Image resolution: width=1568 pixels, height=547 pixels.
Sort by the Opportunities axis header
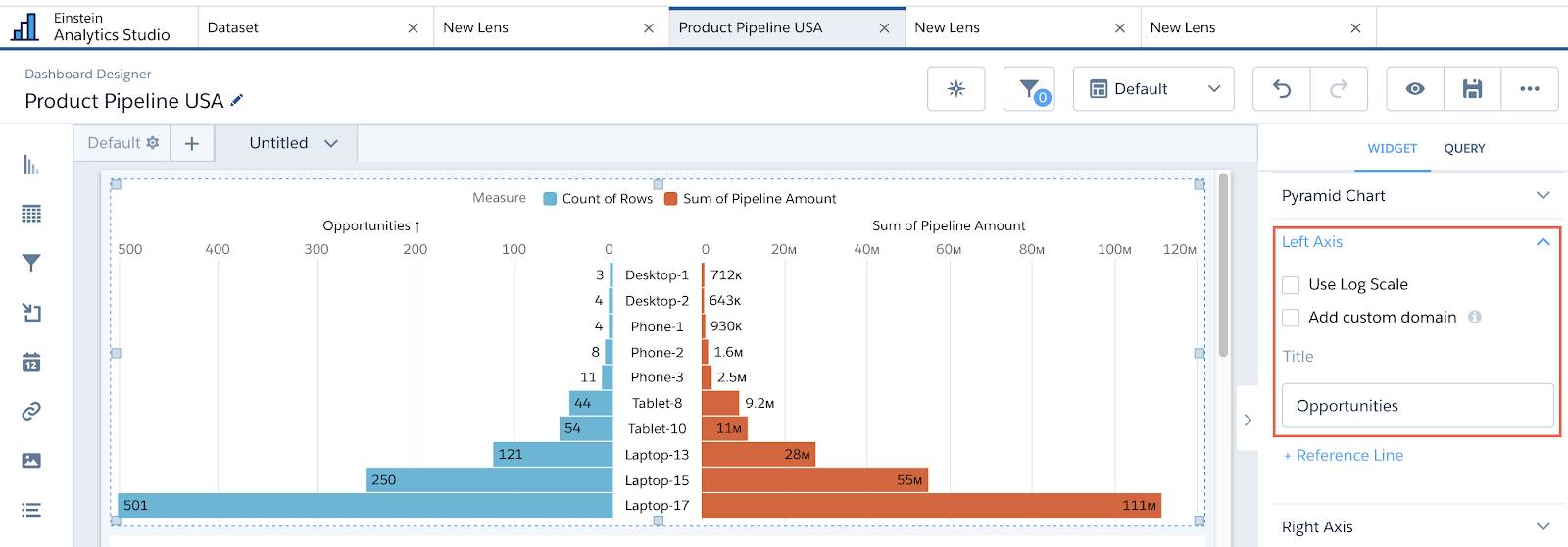tap(371, 225)
